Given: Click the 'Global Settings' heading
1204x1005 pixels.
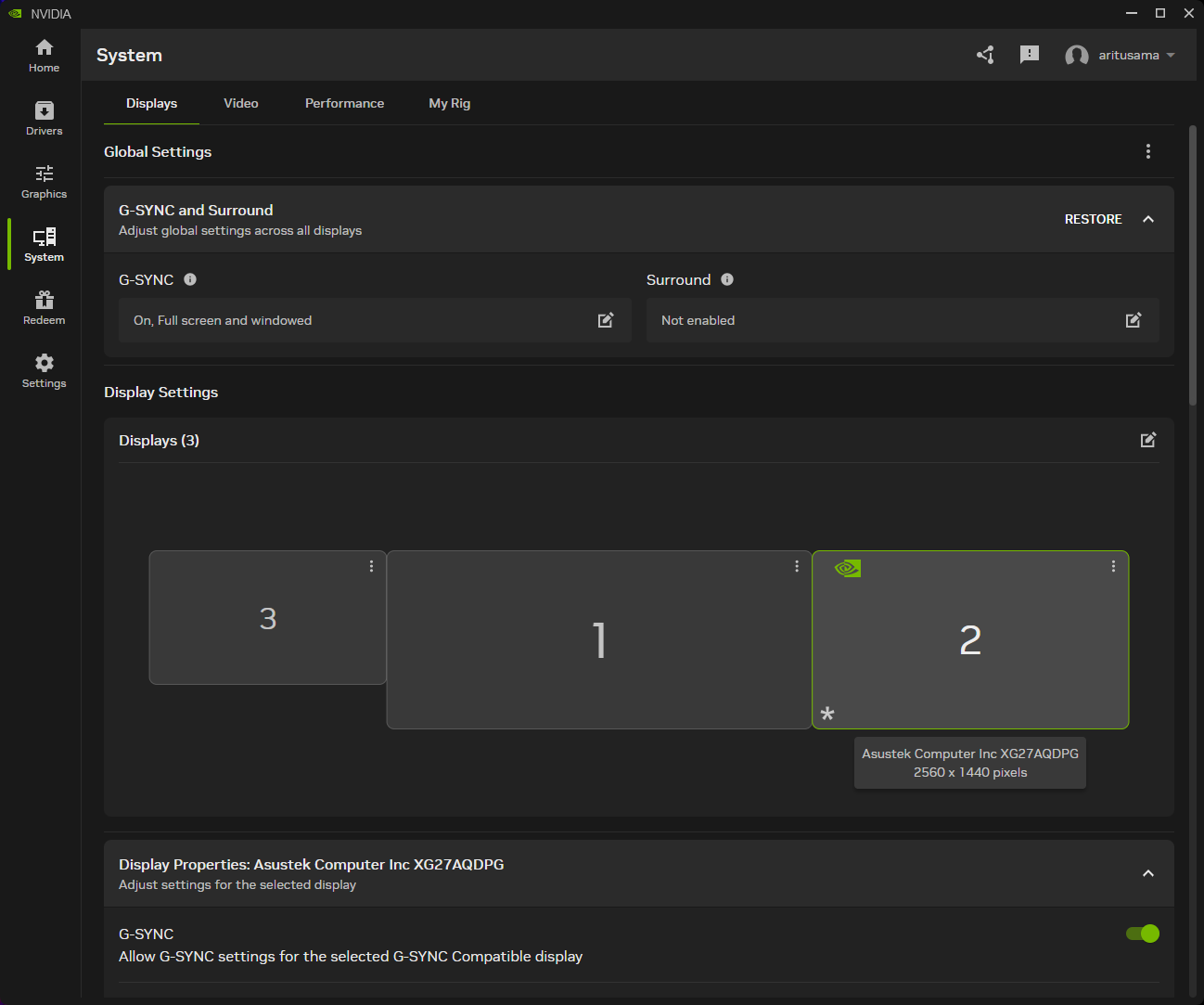Looking at the screenshot, I should (158, 152).
